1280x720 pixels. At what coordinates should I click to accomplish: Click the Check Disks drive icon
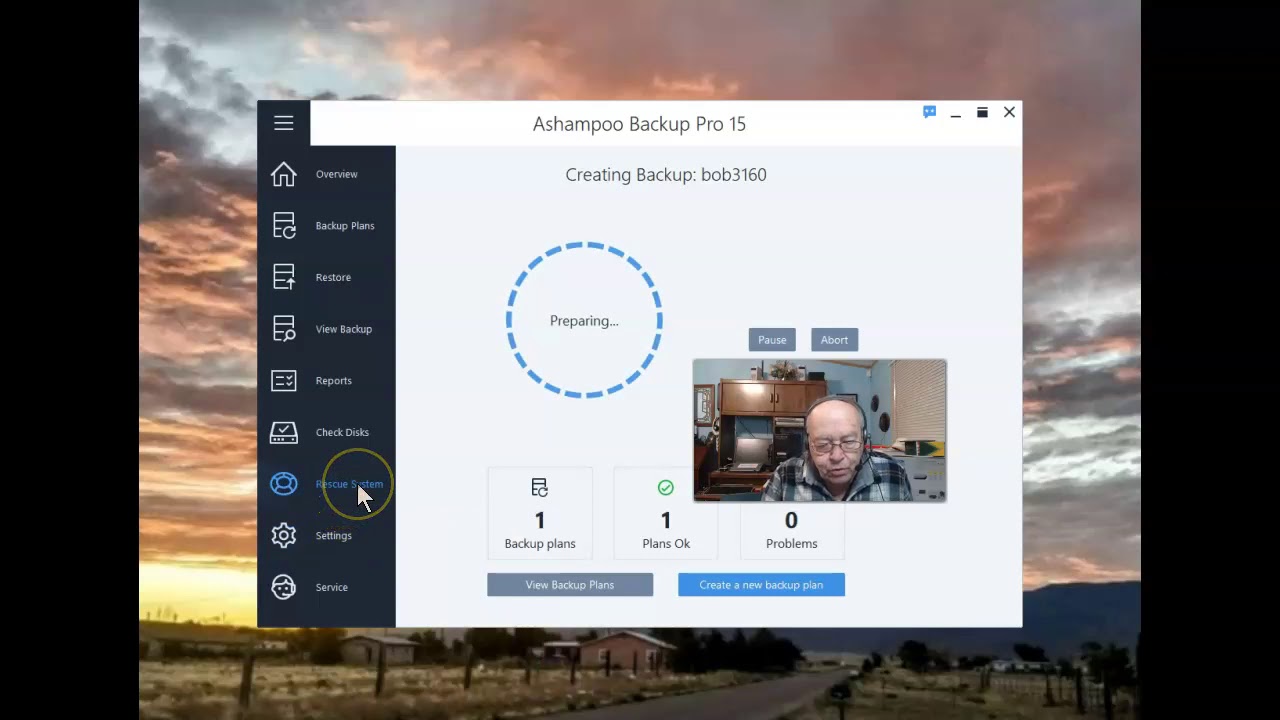point(284,432)
